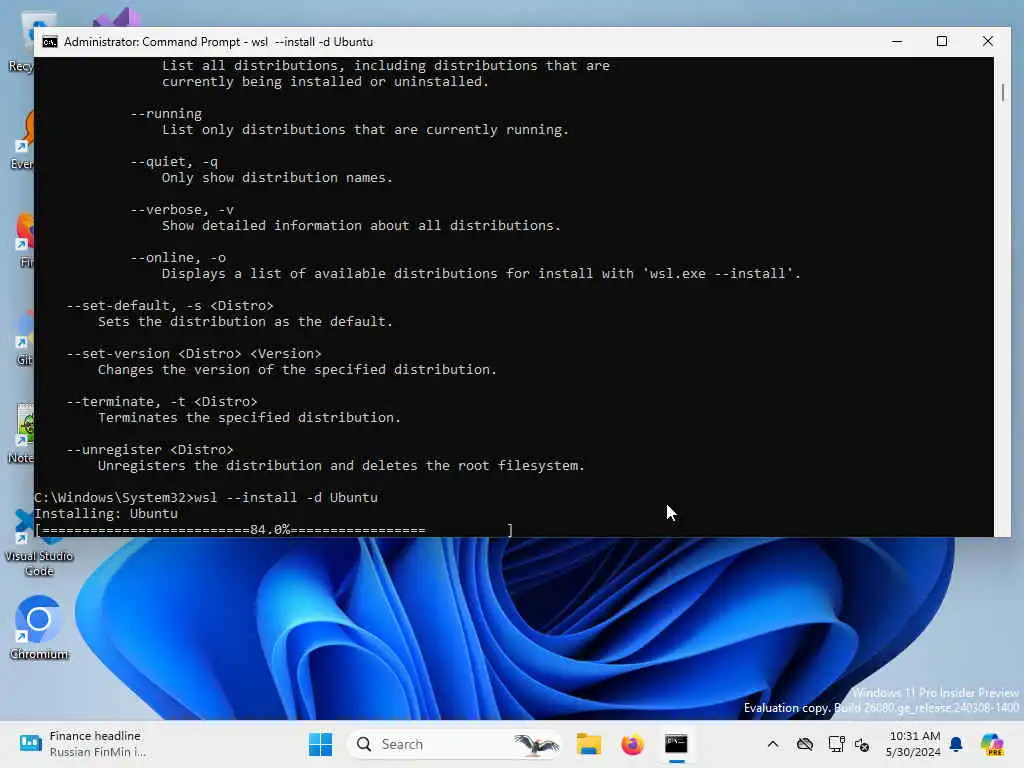The image size is (1024, 768).
Task: Open the Windows Start menu
Action: [x=320, y=744]
